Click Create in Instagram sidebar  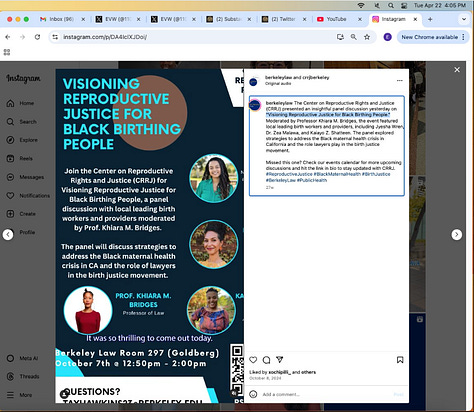coord(21,214)
